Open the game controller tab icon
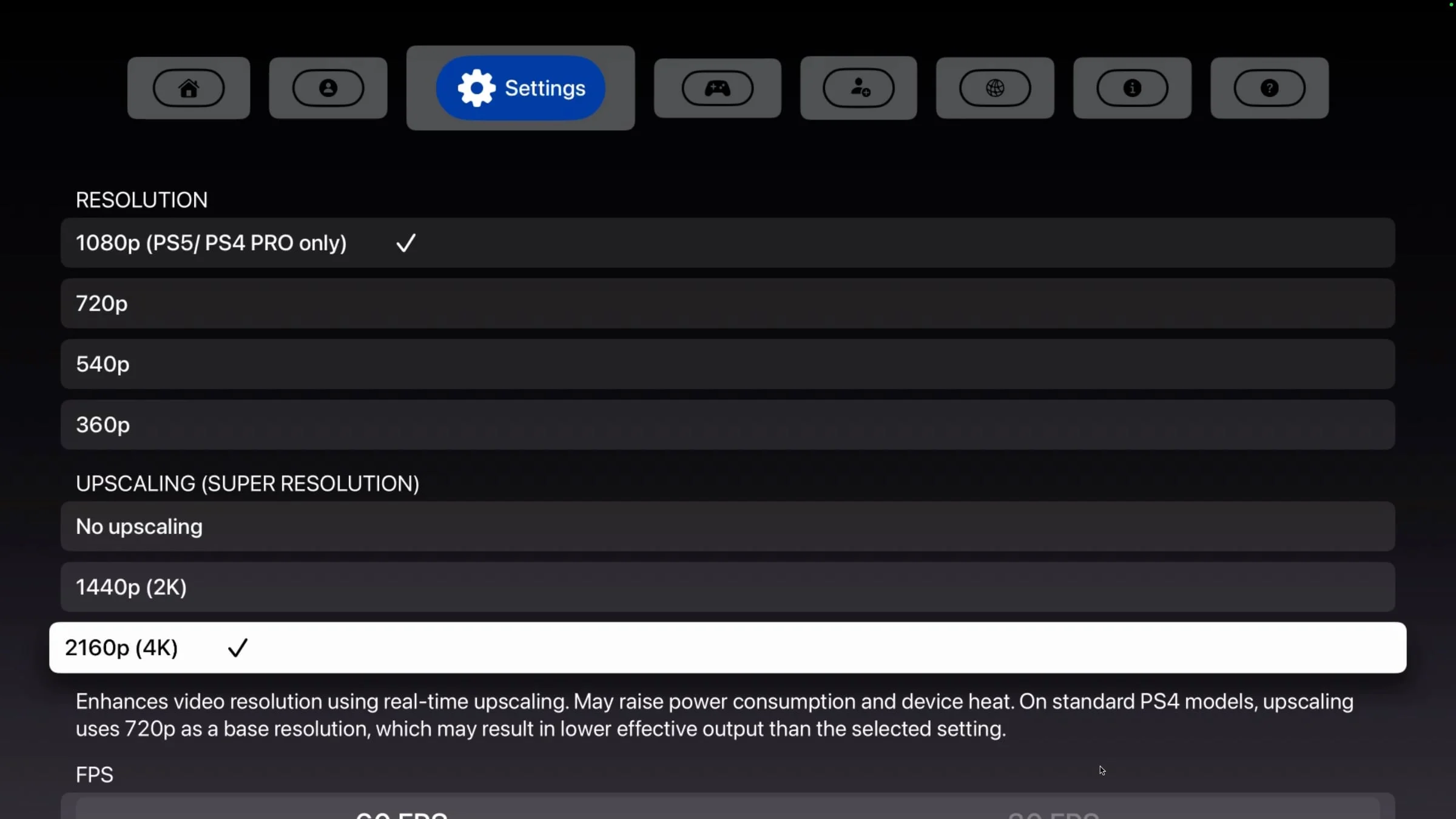This screenshot has width=1456, height=819. (x=718, y=88)
